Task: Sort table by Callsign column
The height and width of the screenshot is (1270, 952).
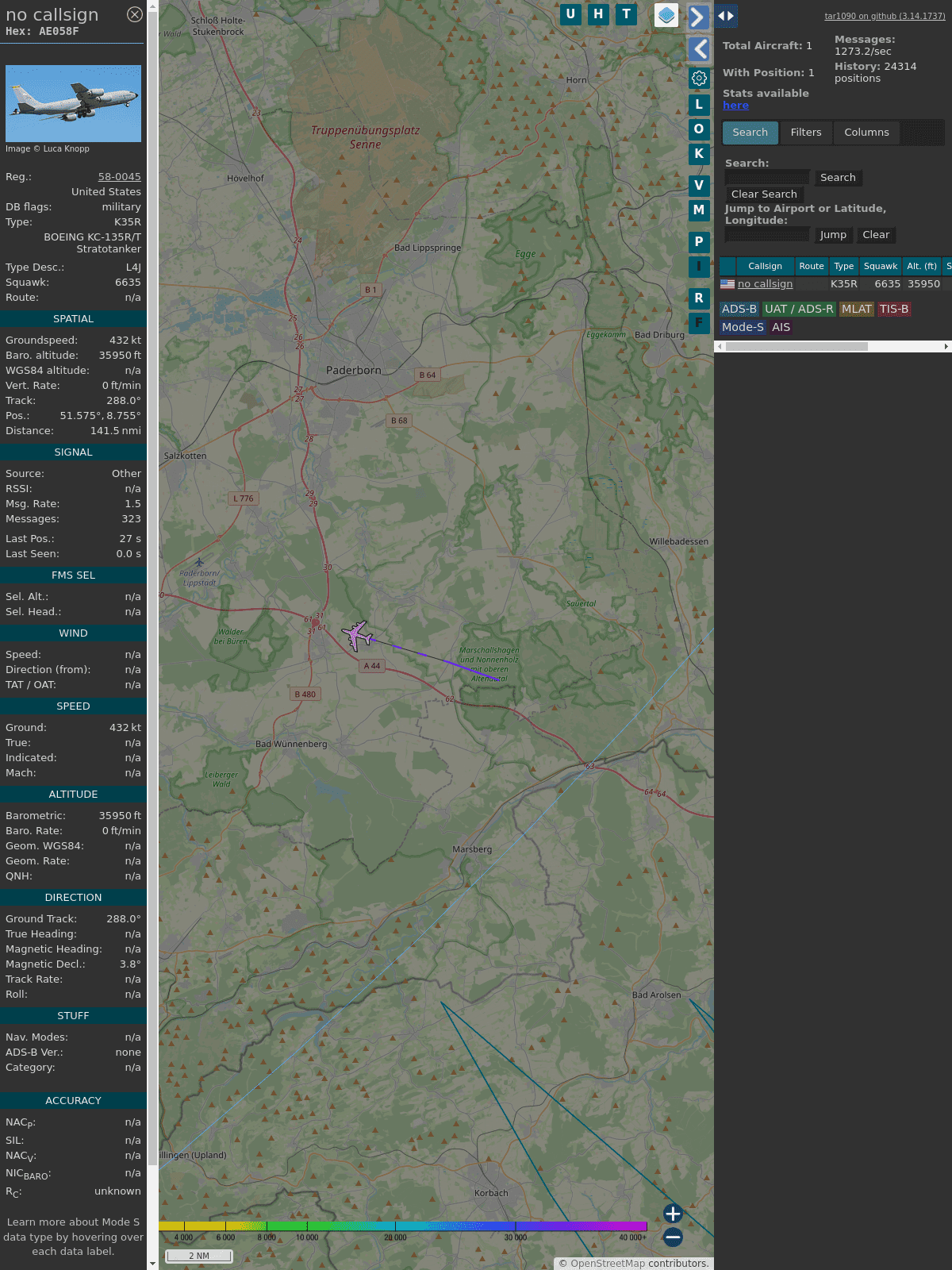Action: tap(765, 267)
